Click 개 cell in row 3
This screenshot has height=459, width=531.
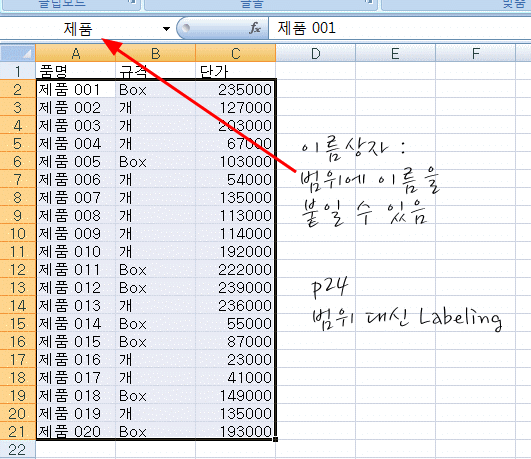pos(155,107)
